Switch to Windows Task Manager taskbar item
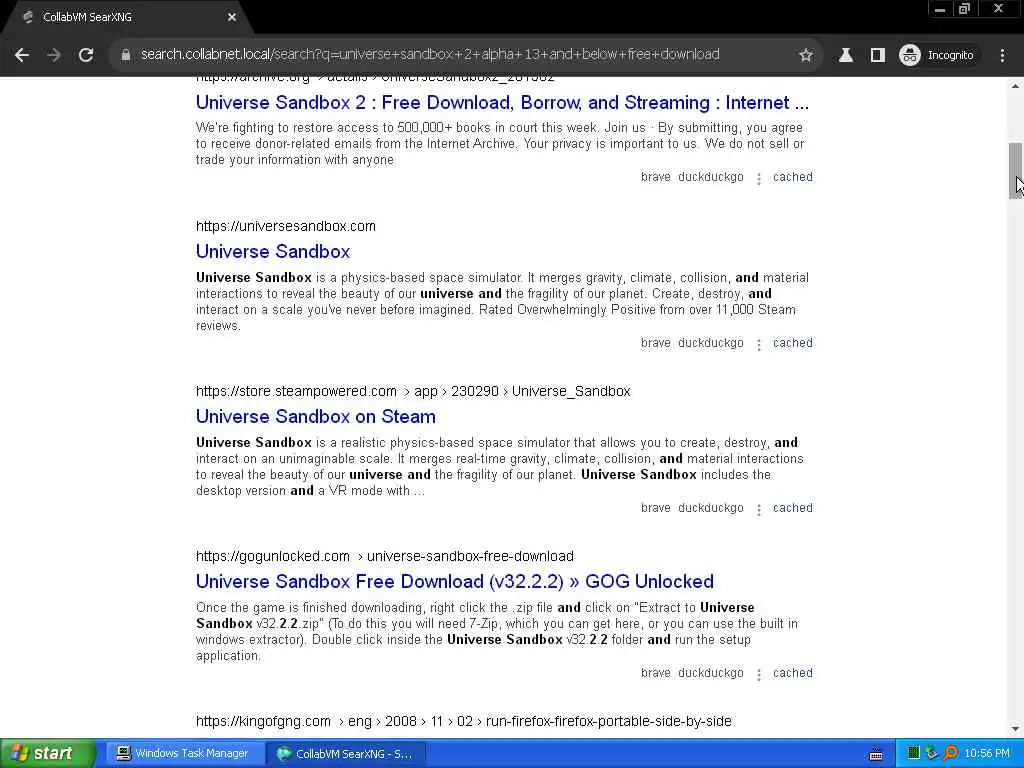 [185, 754]
